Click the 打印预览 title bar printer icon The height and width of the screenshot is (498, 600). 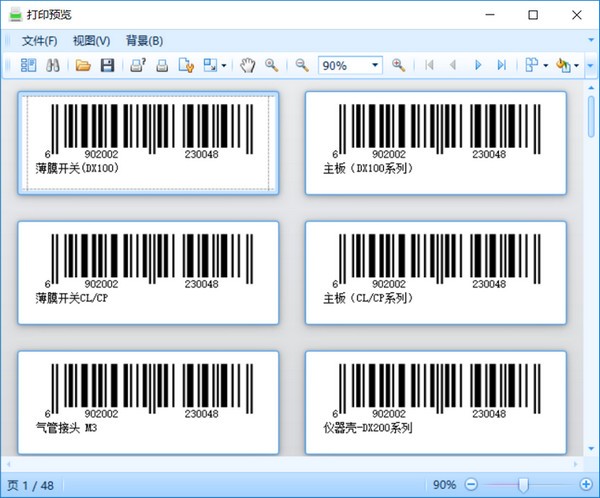(16, 15)
